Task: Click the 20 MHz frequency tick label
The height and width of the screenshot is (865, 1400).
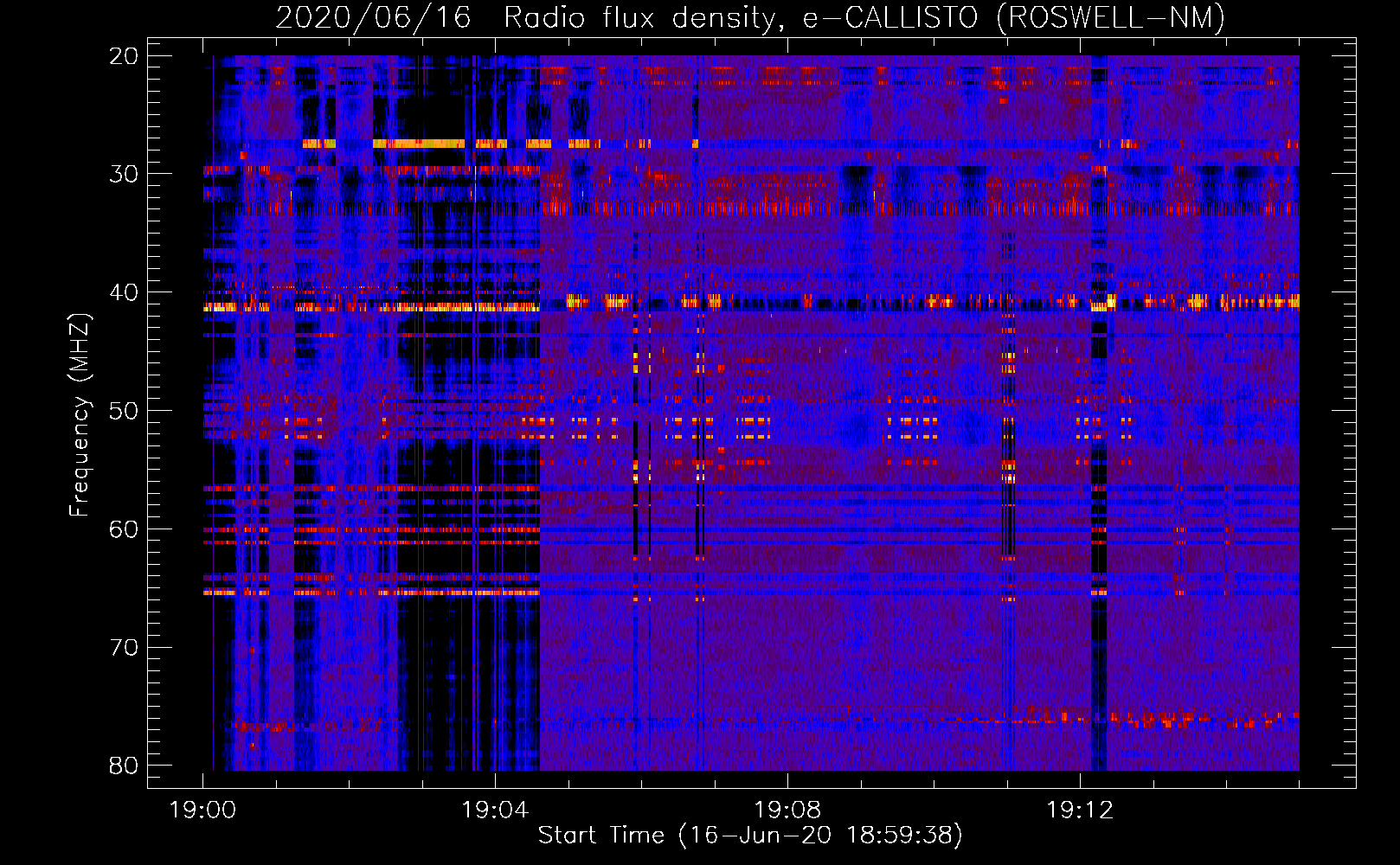Action: (x=125, y=56)
